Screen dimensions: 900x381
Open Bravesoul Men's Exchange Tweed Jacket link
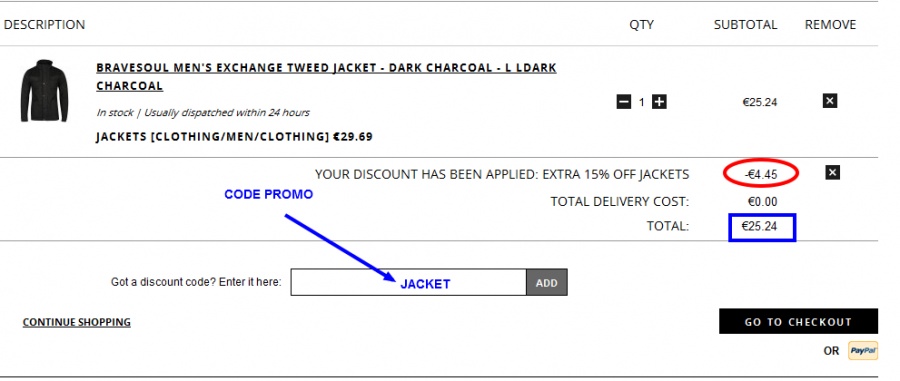point(326,76)
